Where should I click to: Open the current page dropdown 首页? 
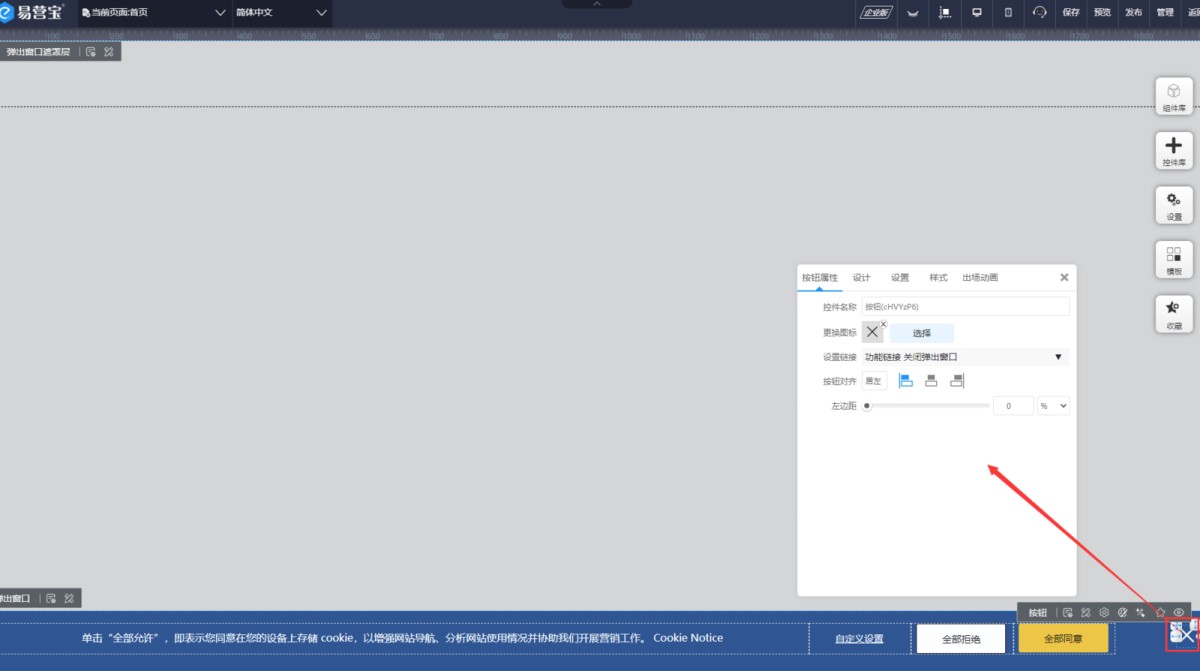154,13
